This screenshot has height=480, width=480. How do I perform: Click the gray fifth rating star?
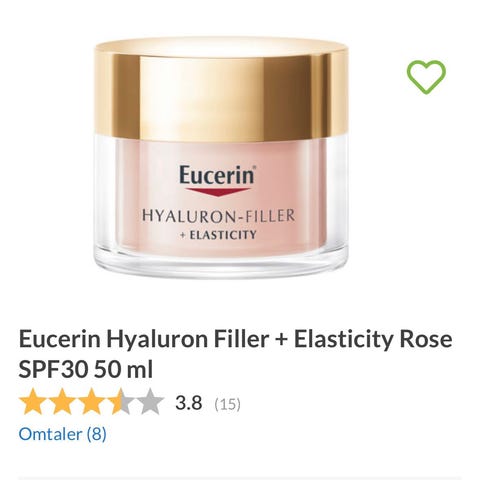pyautogui.click(x=149, y=401)
